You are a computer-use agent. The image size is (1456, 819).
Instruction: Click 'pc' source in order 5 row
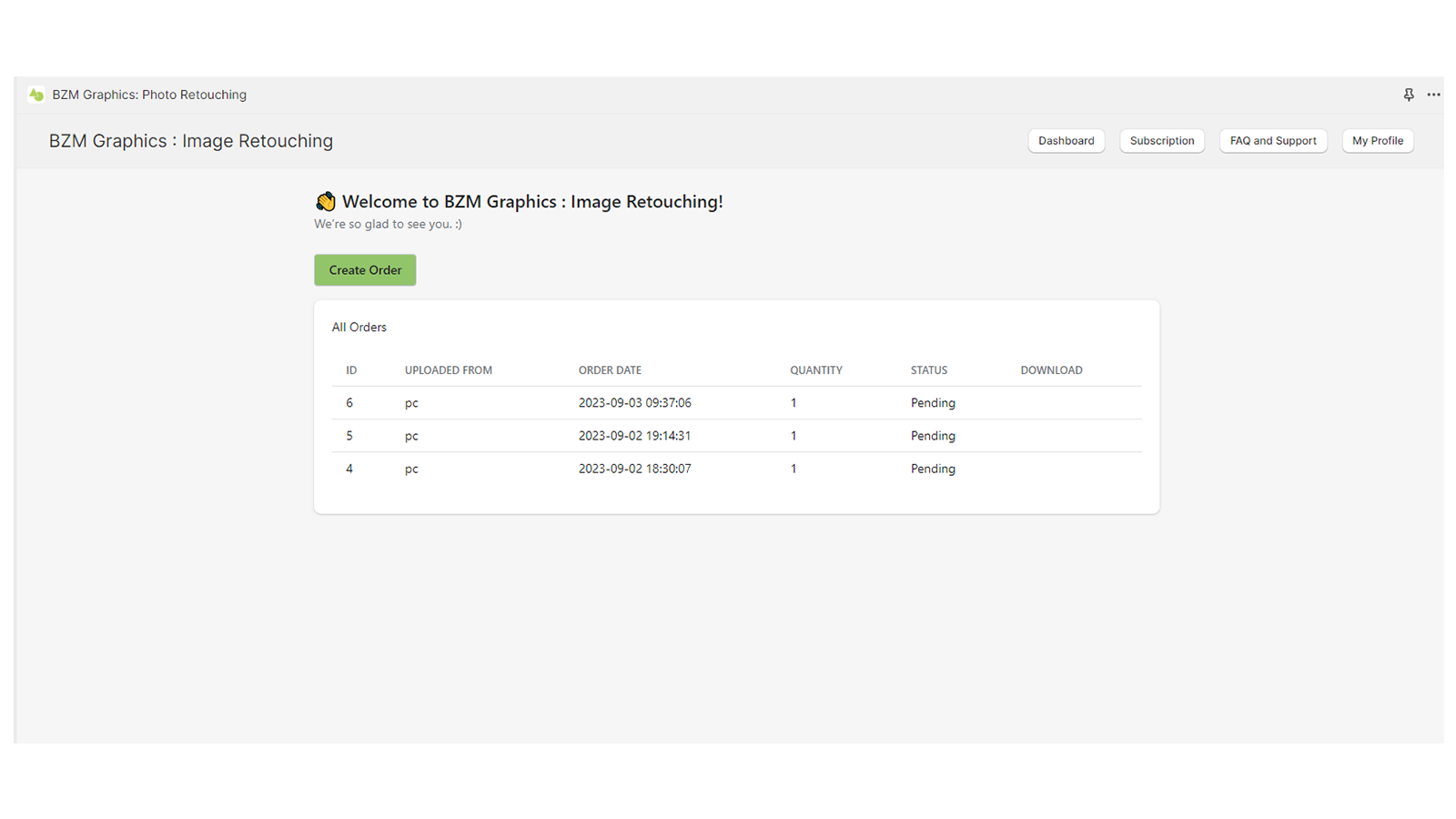411,436
